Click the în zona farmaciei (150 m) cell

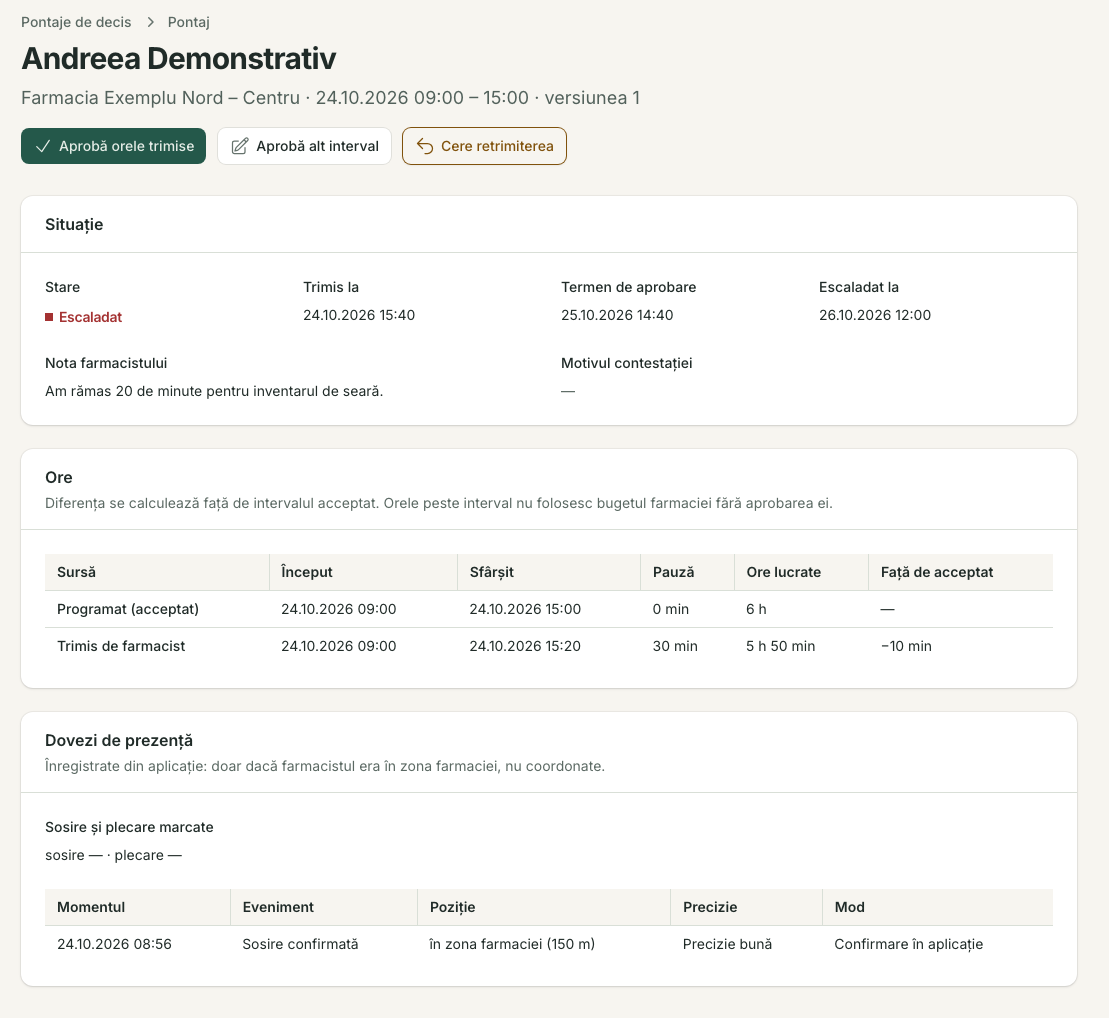pos(512,944)
